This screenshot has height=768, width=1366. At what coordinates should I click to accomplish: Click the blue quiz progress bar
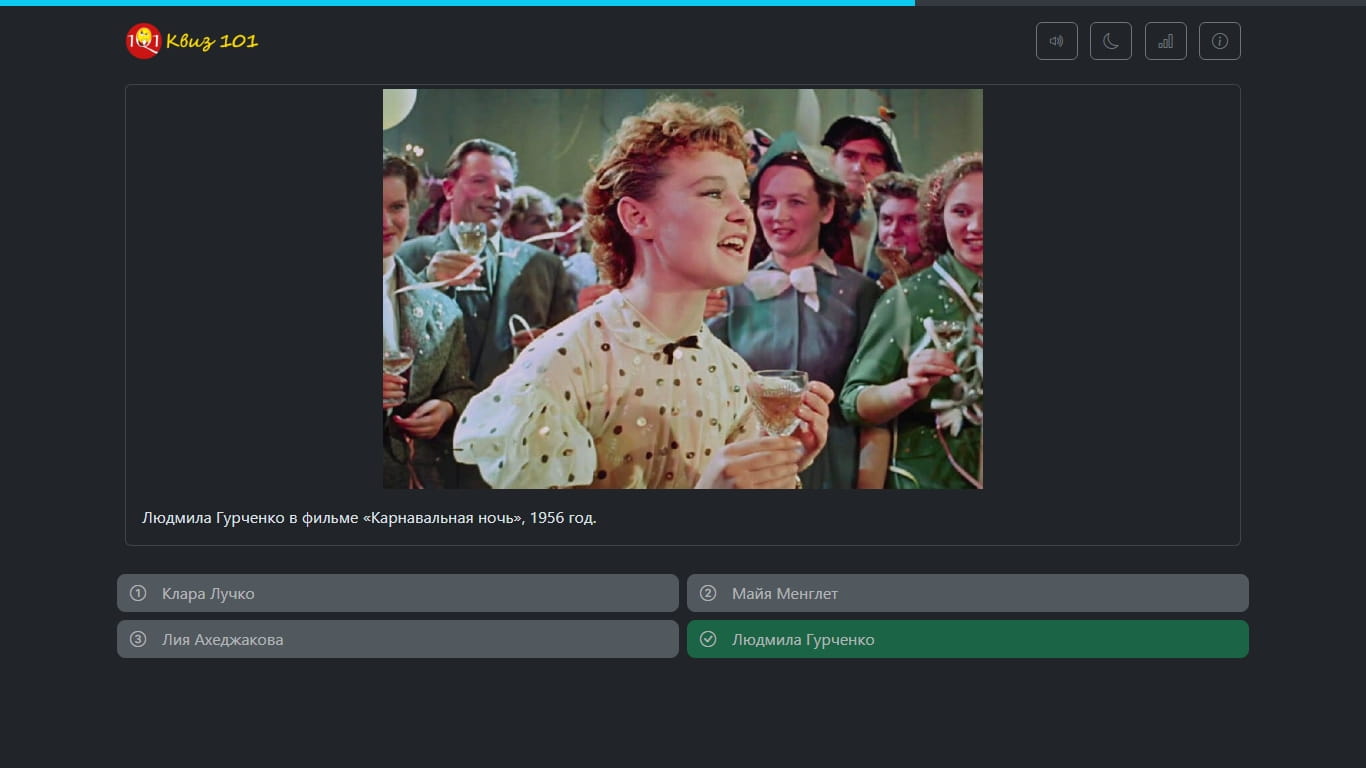[x=457, y=3]
